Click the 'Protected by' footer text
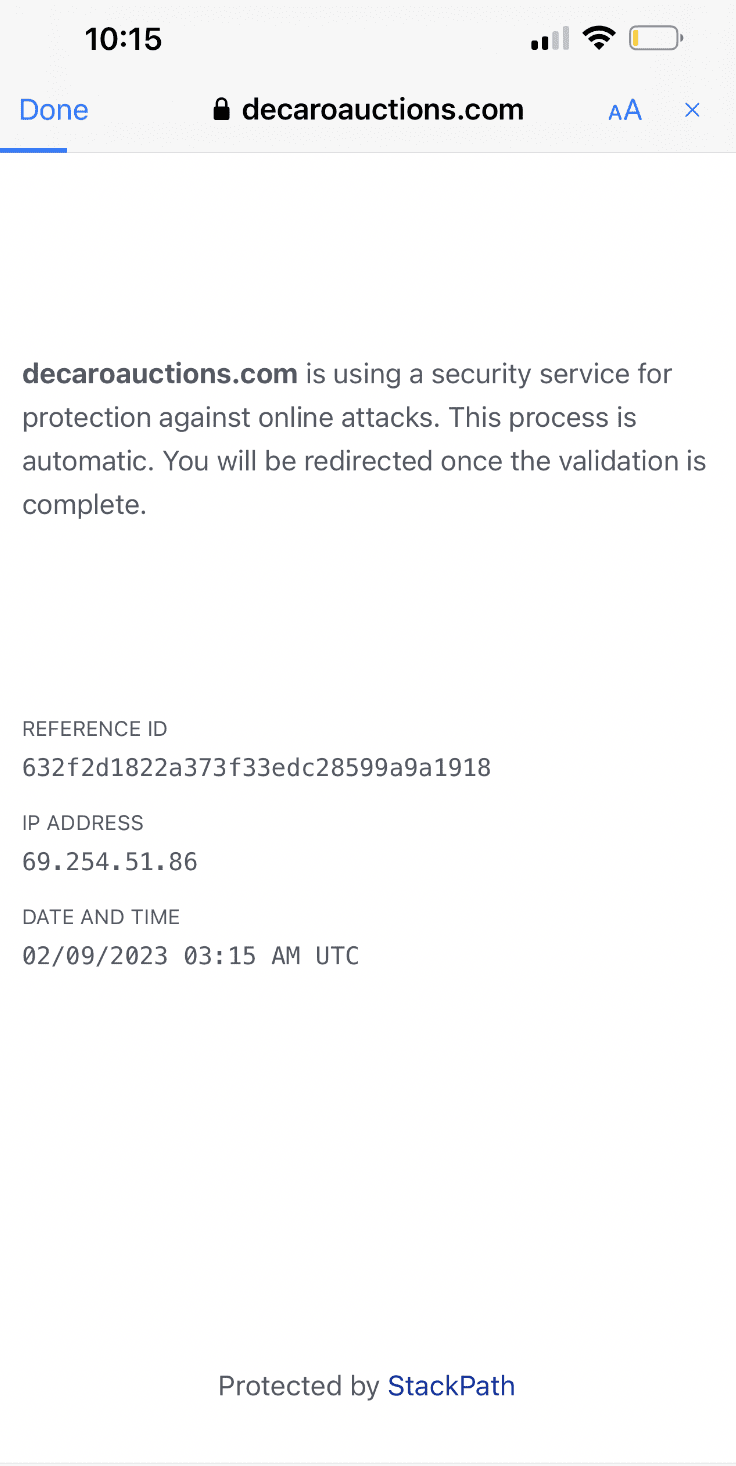736x1466 pixels. point(299,1386)
